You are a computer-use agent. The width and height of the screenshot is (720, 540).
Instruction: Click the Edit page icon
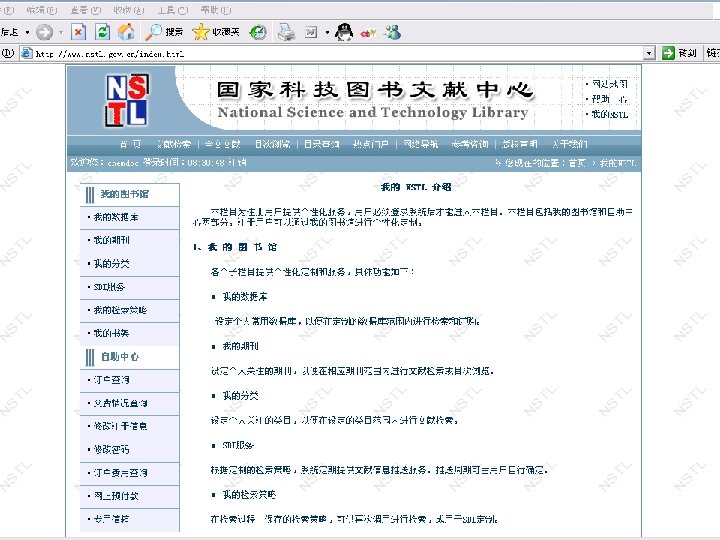[311, 32]
